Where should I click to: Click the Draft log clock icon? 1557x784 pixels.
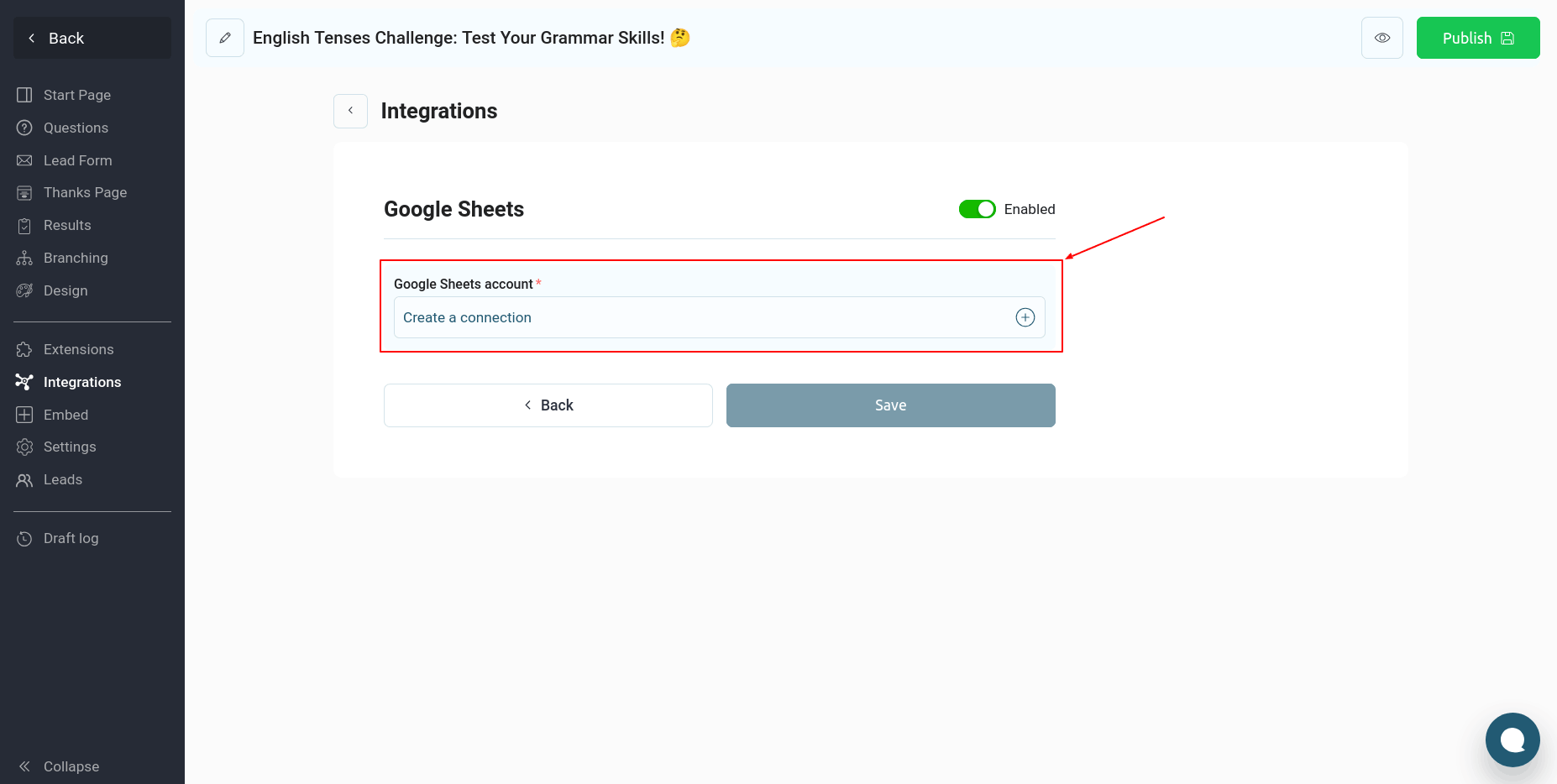click(x=24, y=538)
